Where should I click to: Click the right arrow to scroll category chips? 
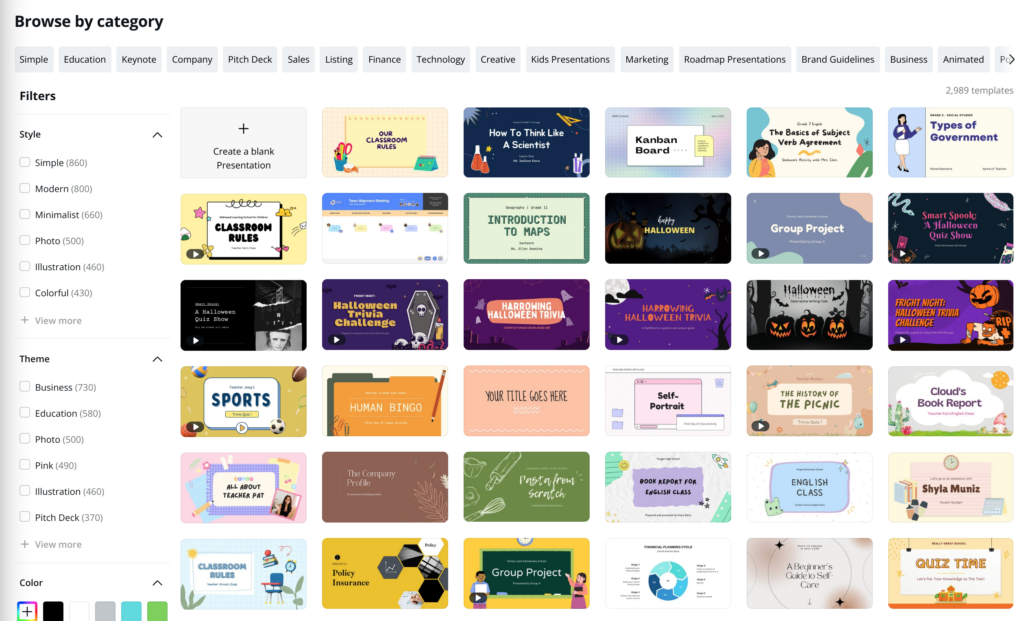[x=1010, y=59]
